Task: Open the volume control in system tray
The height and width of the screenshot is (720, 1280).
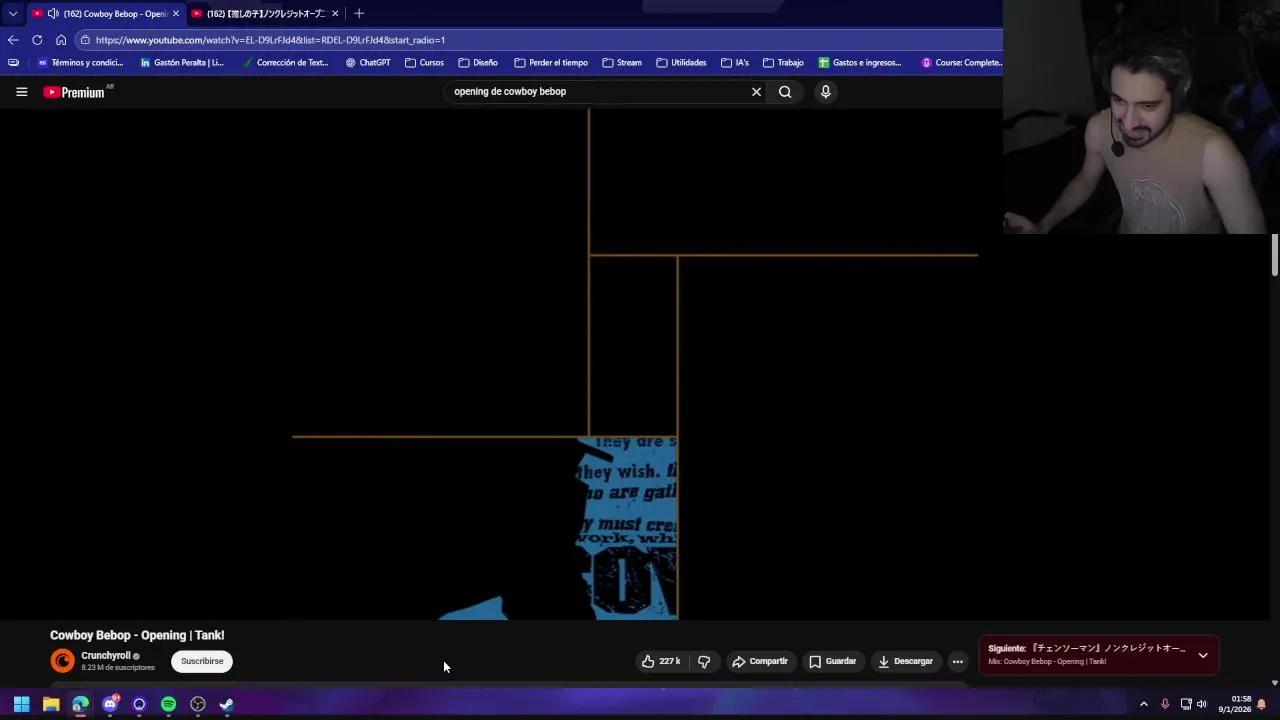Action: pos(1202,704)
